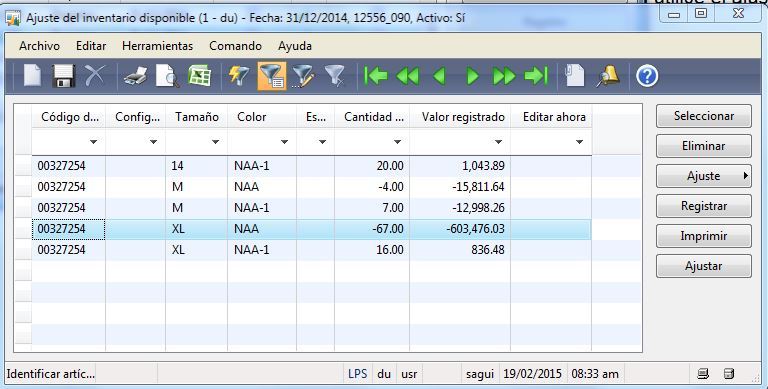Click the 19/02/2015 date in status bar
Image resolution: width=768 pixels, height=389 pixels.
(x=532, y=374)
